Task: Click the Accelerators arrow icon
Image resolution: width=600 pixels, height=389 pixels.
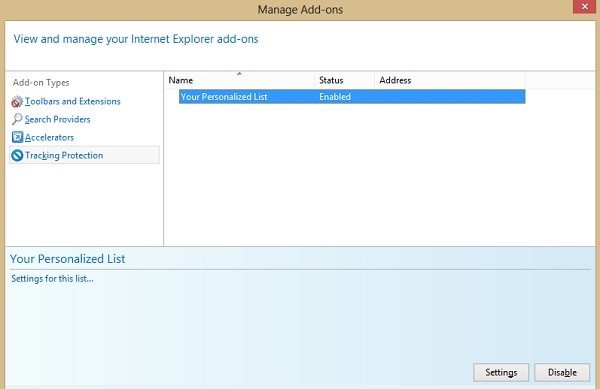Action: [x=17, y=137]
